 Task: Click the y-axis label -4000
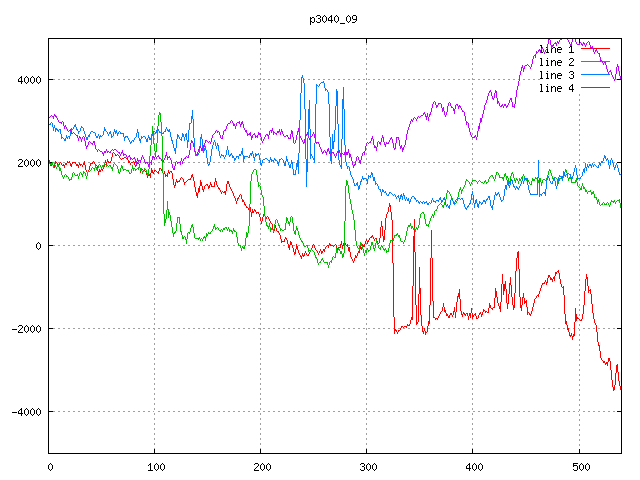(x=27, y=412)
